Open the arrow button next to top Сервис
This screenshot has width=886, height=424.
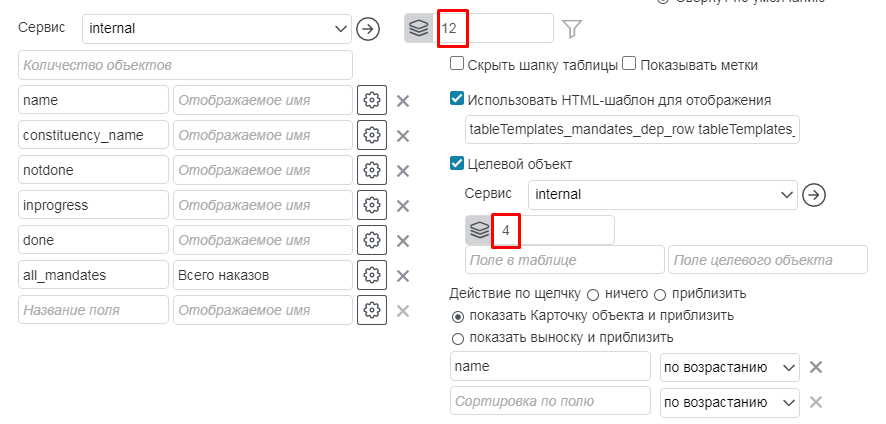click(369, 29)
